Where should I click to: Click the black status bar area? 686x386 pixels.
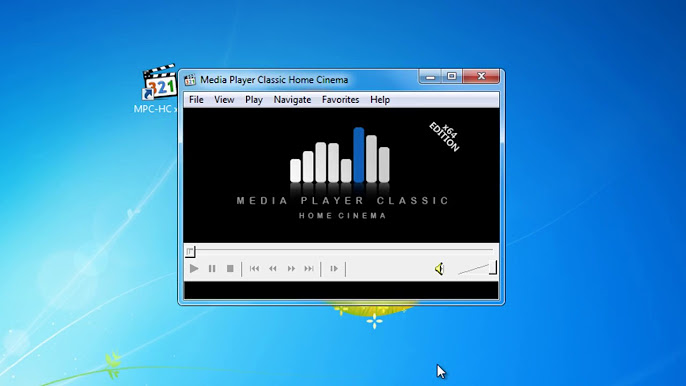[341, 291]
